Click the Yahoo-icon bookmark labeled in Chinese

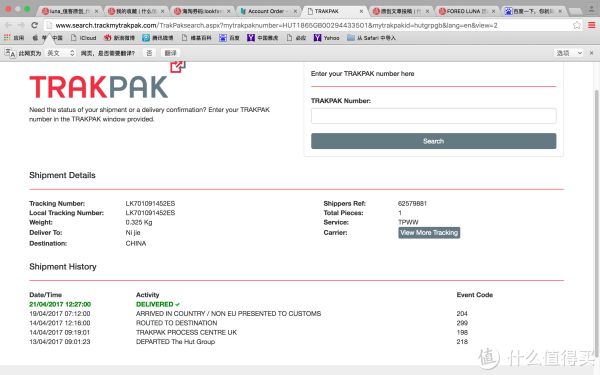[263, 38]
